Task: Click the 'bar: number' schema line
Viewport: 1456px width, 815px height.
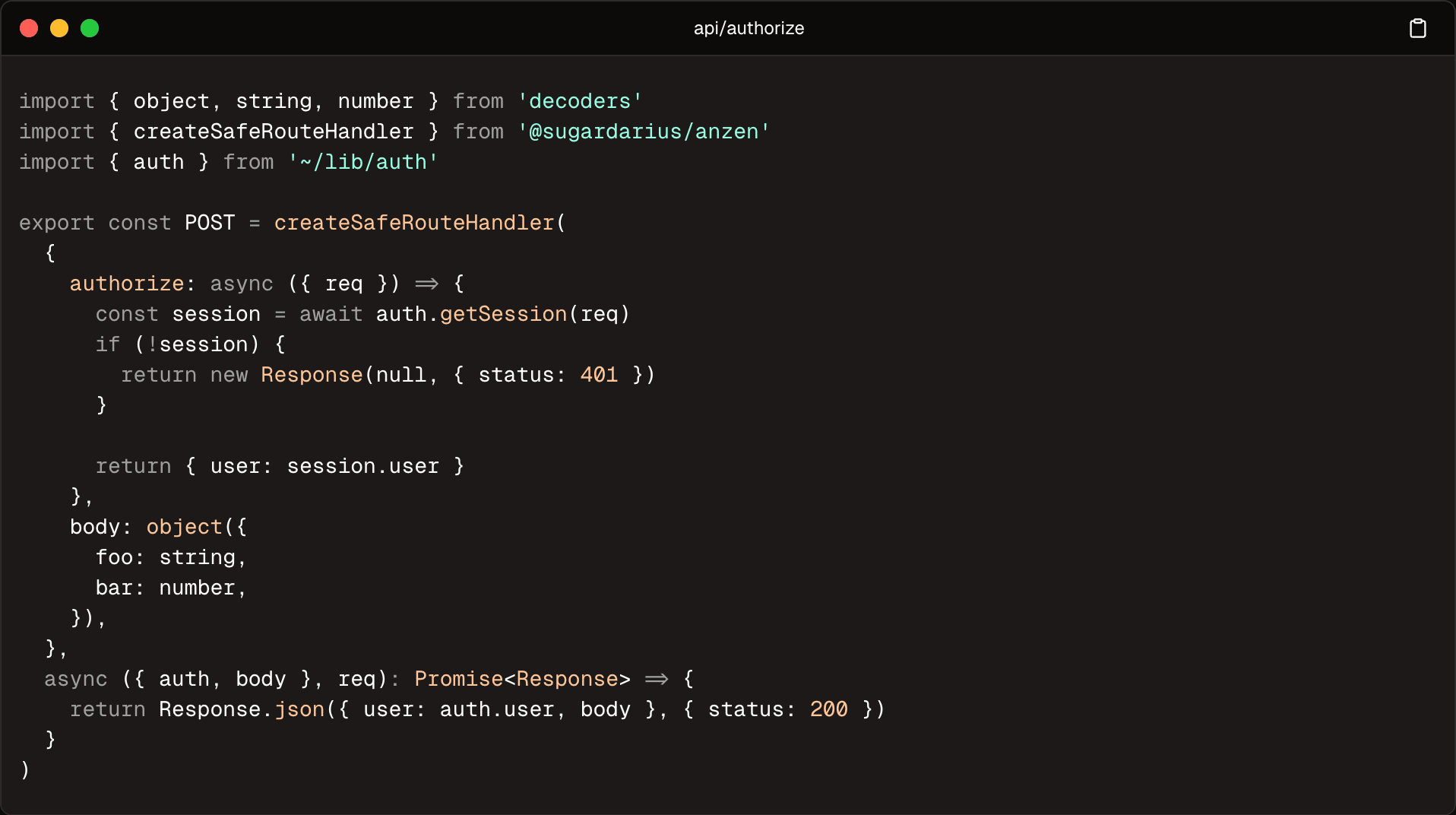Action: 171,588
